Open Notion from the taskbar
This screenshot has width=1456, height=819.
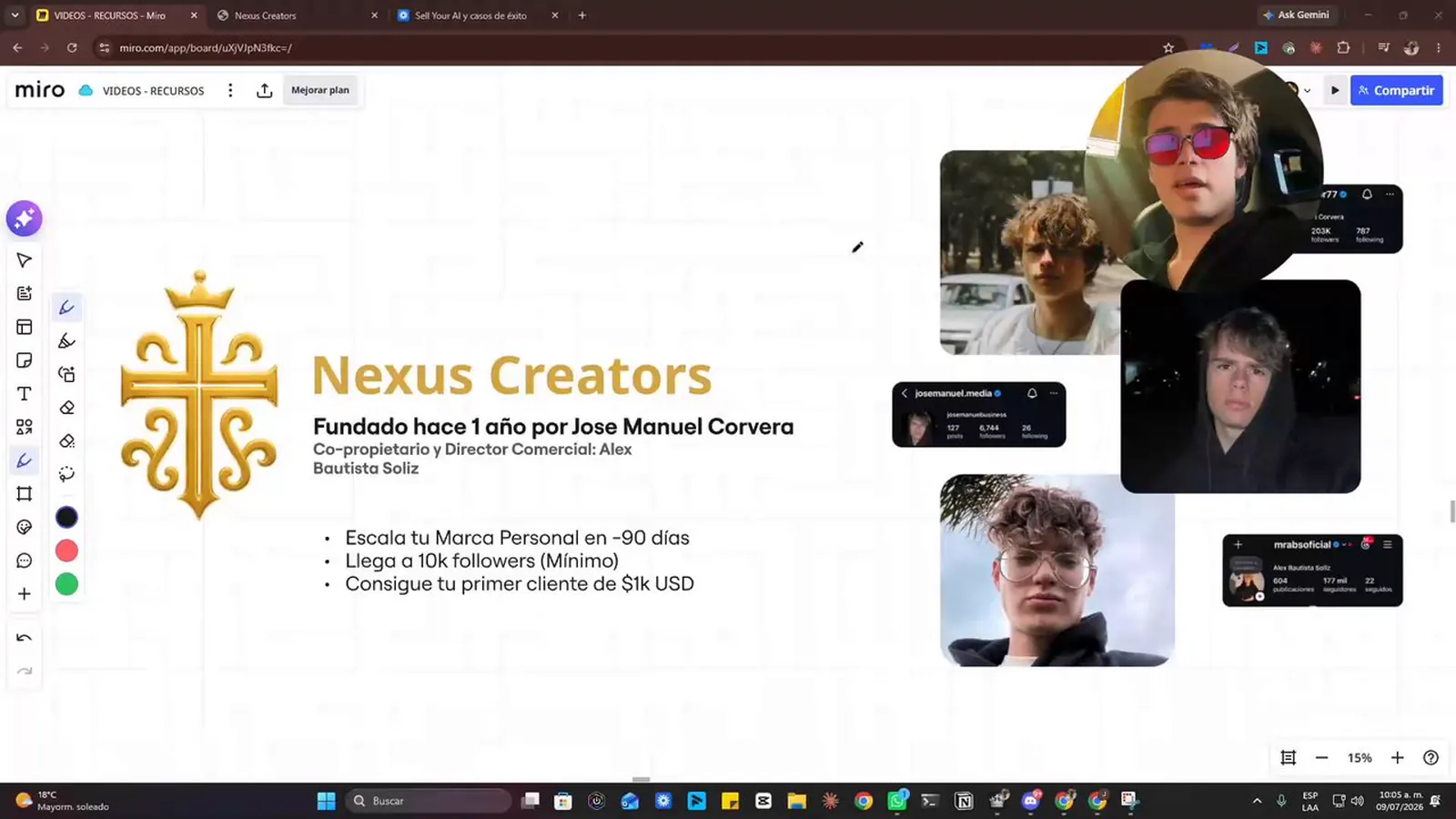[964, 801]
